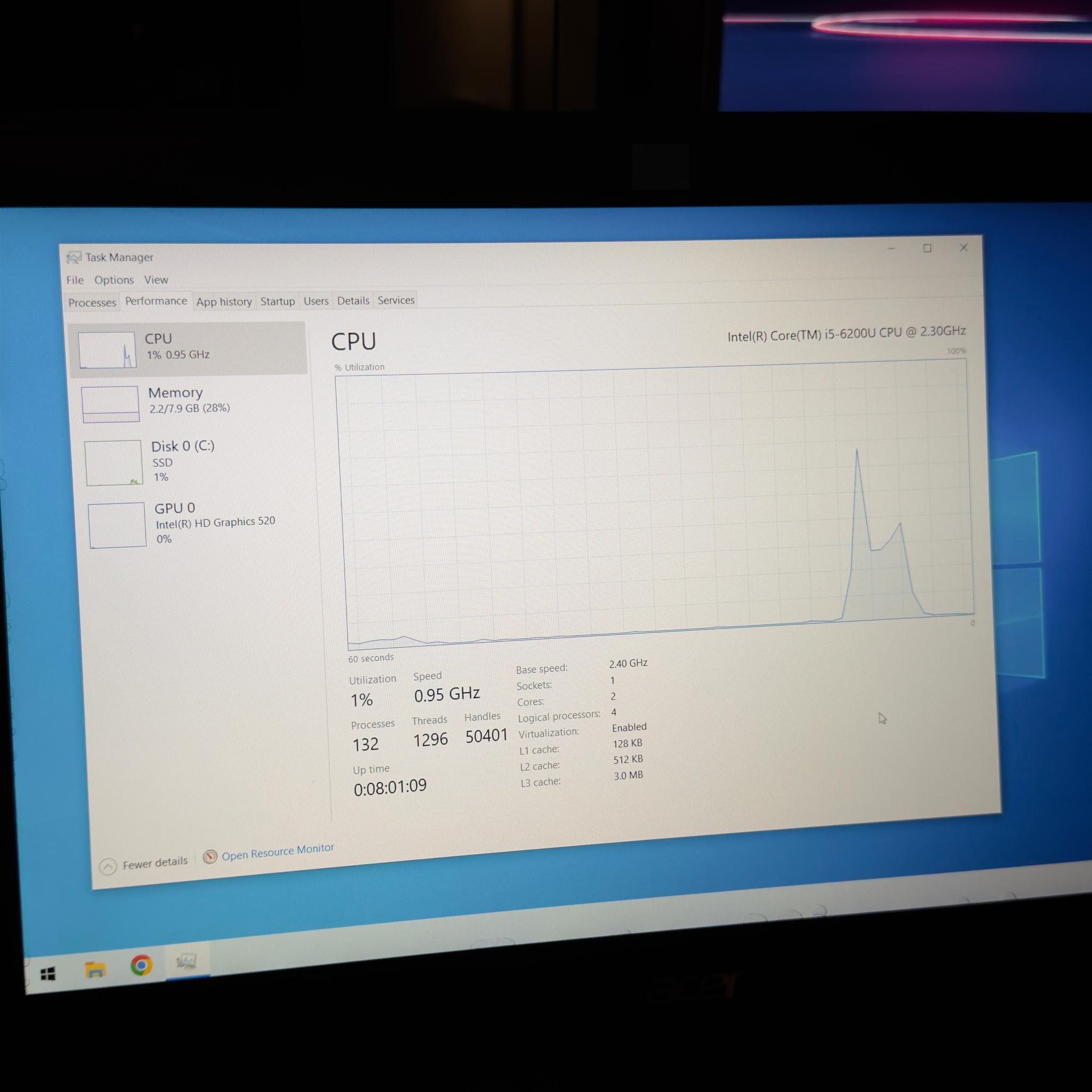The image size is (1092, 1092).
Task: Maximize the Task Manager window
Action: click(x=928, y=248)
